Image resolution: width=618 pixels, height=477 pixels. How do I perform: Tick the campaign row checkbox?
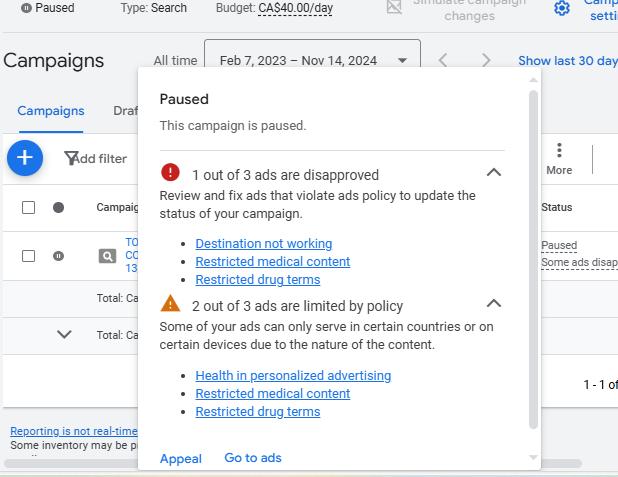[28, 256]
